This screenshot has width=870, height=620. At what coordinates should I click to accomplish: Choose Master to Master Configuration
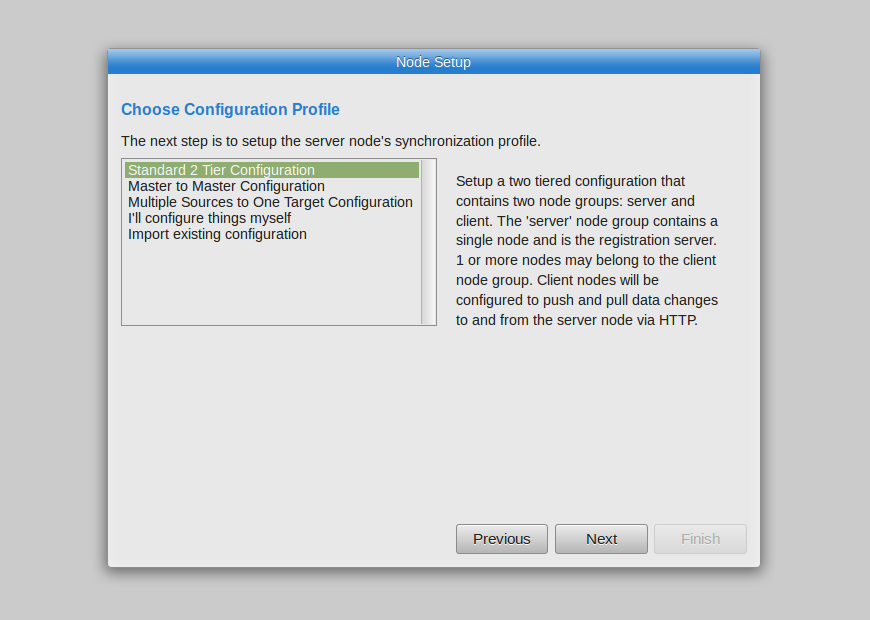pos(272,186)
